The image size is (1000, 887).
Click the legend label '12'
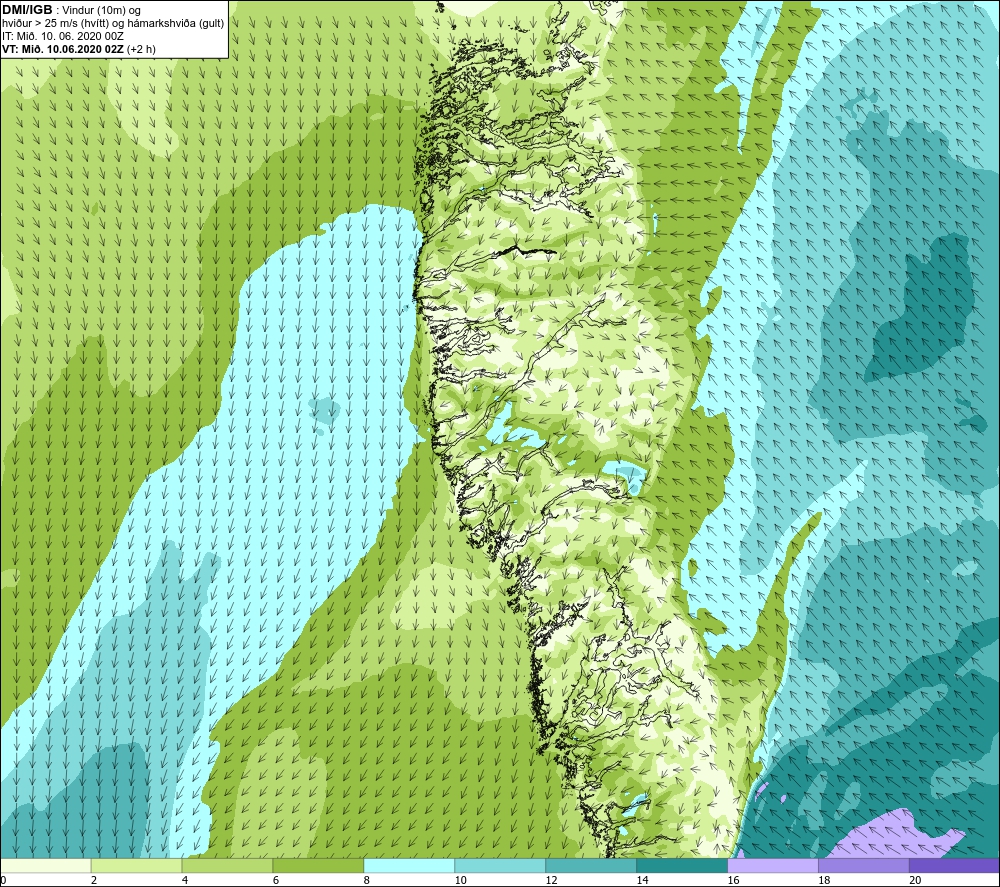[x=551, y=880]
